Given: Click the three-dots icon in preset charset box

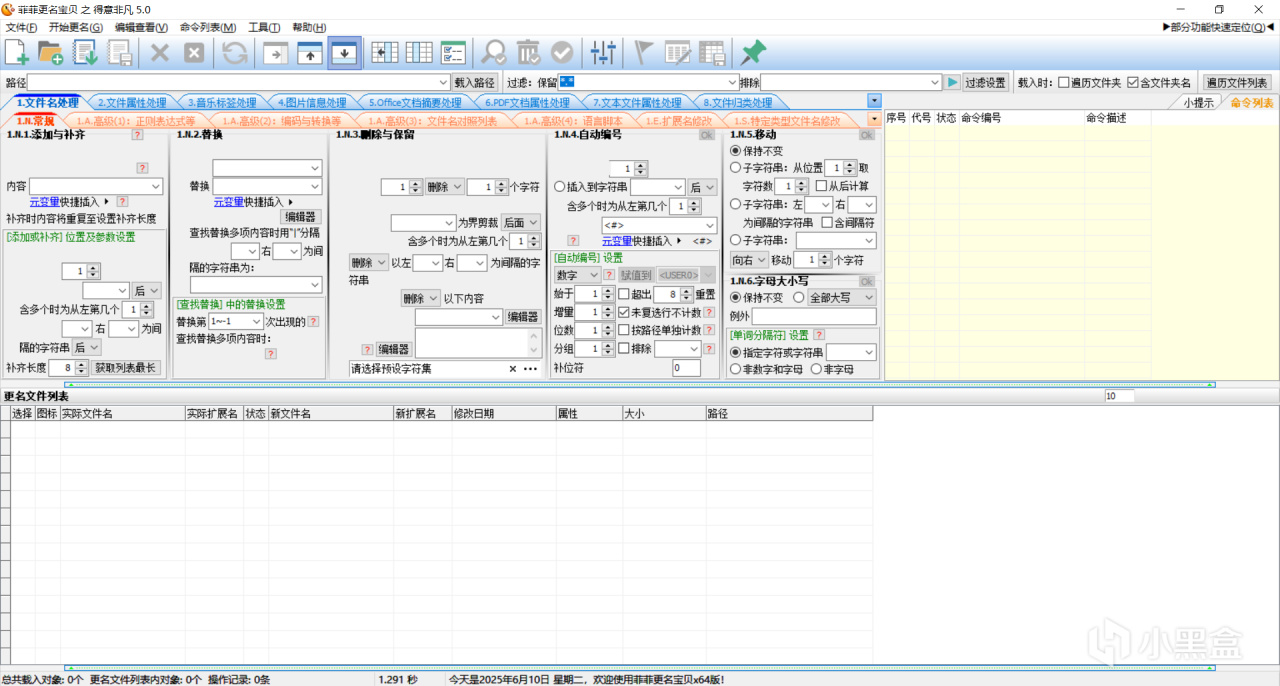Looking at the screenshot, I should pyautogui.click(x=531, y=369).
